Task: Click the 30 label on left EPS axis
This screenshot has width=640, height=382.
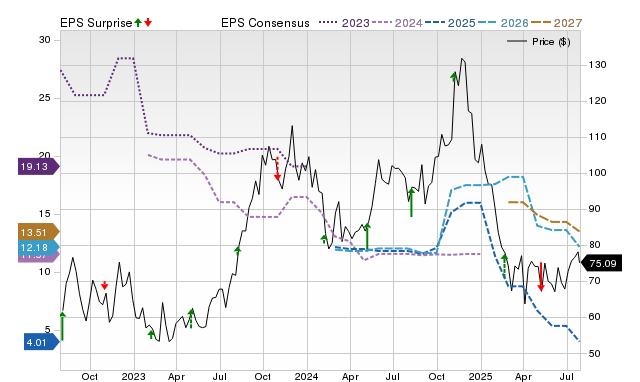Action: [x=45, y=40]
